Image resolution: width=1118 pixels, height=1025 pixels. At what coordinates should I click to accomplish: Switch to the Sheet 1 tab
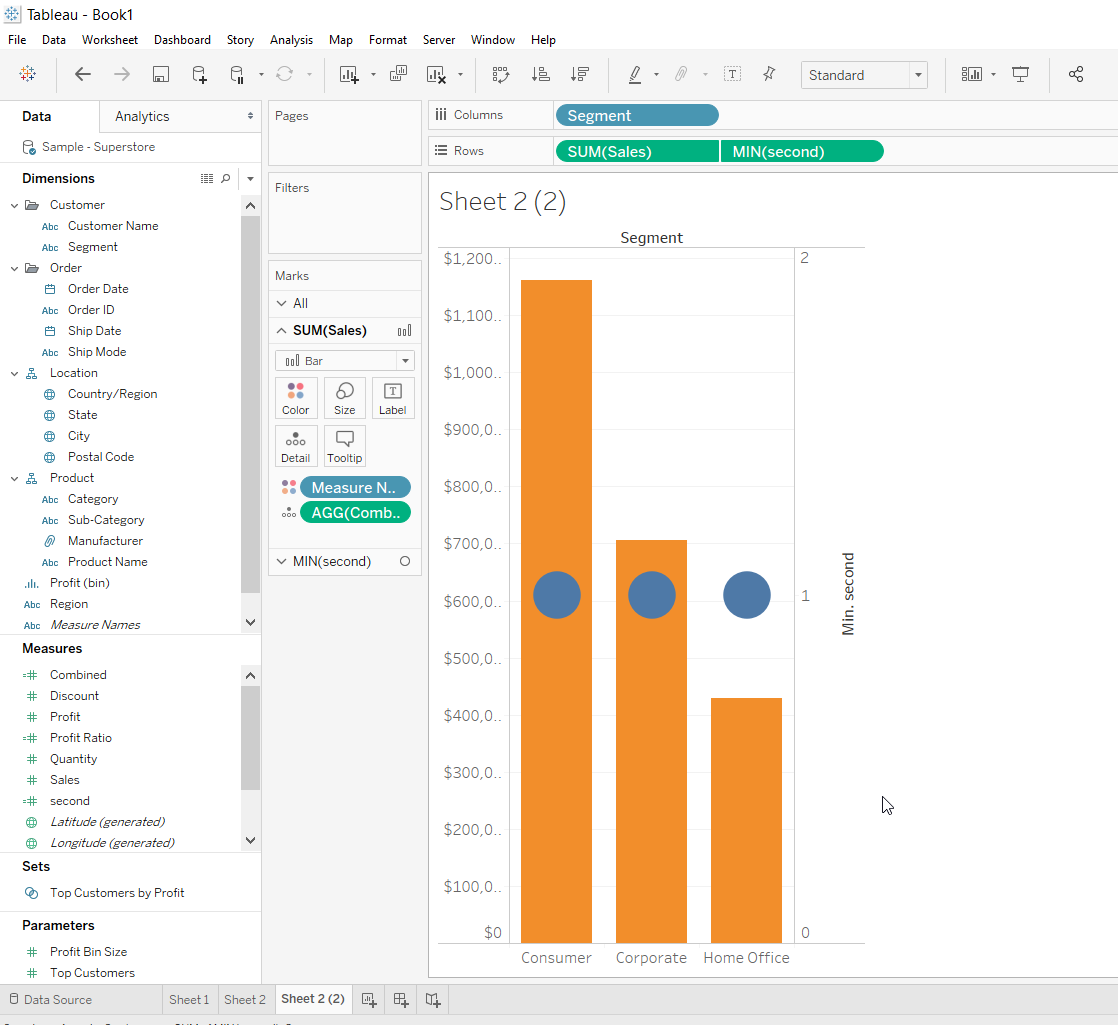[189, 999]
